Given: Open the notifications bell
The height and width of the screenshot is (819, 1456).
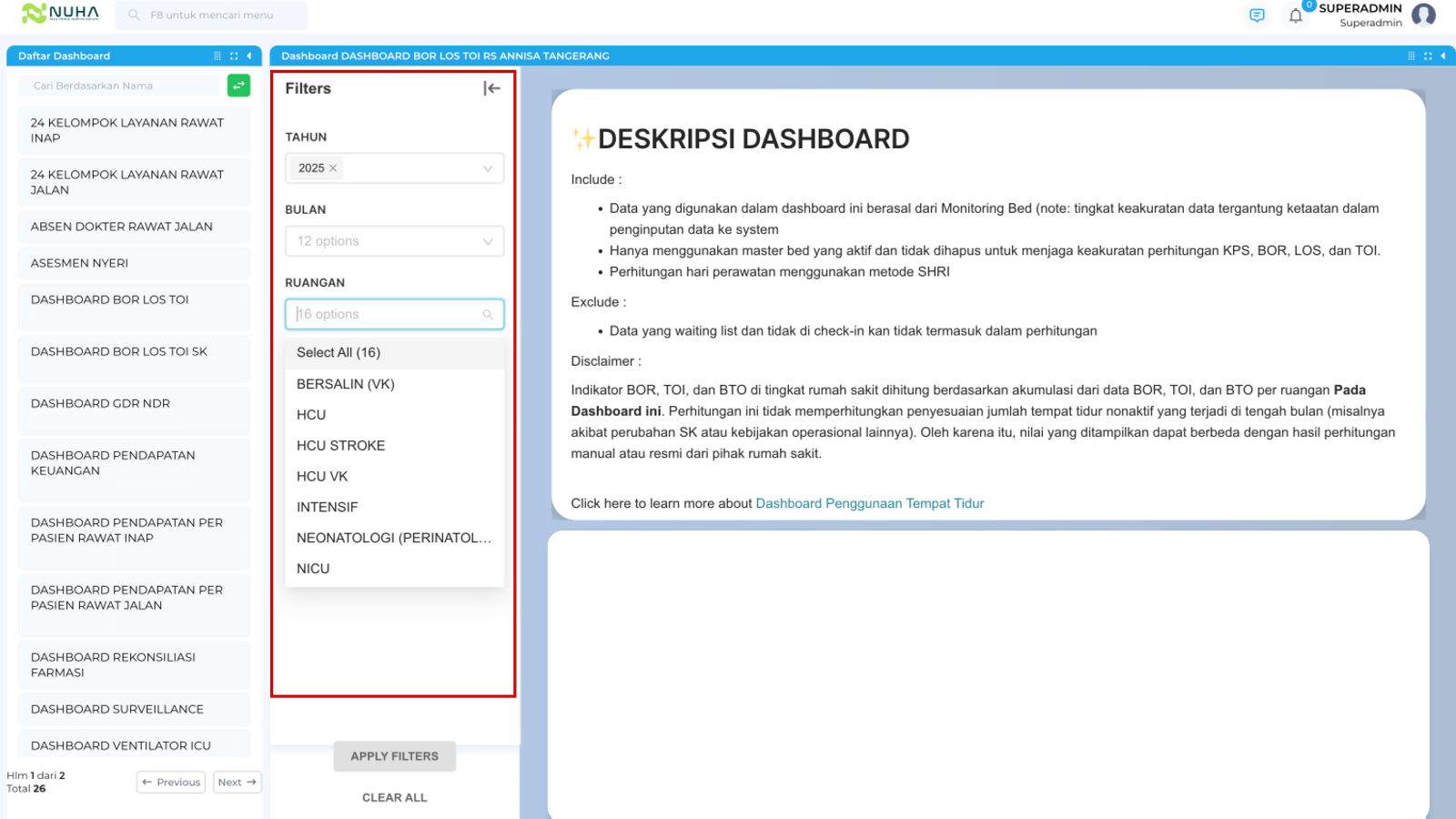Looking at the screenshot, I should (x=1296, y=15).
